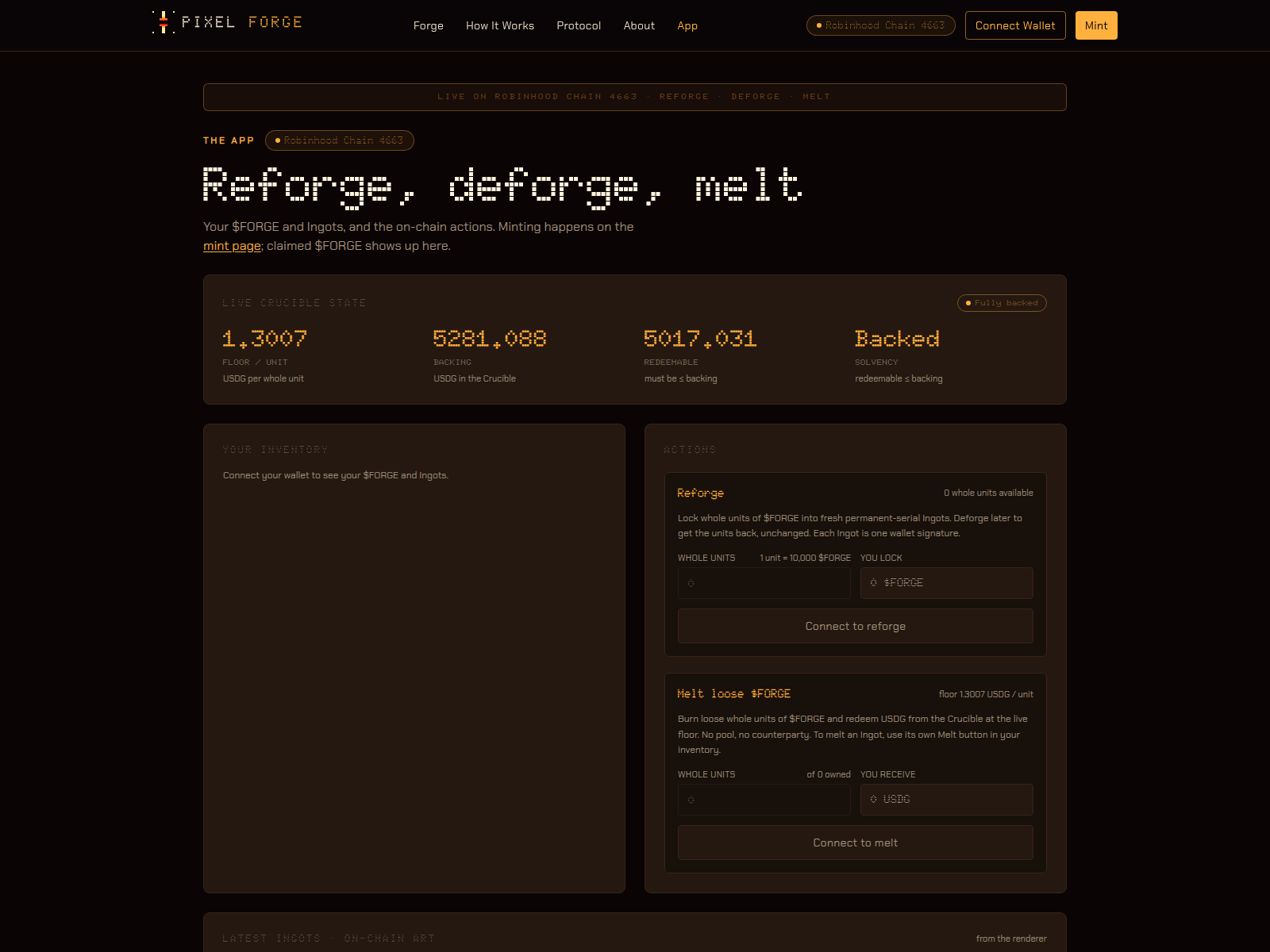Open the mint page link
Screen dimensions: 1270x952
232,246
